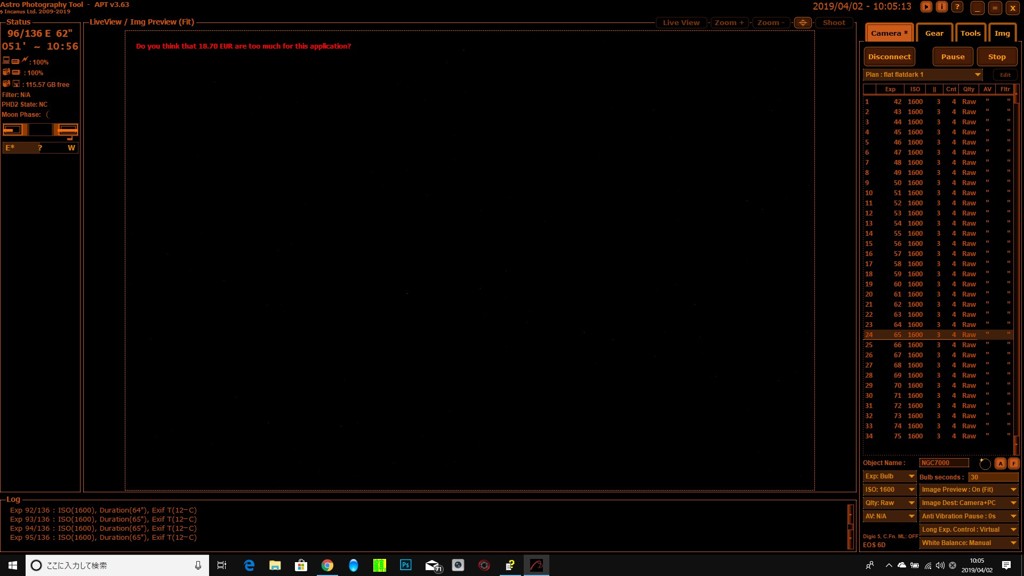Image resolution: width=1024 pixels, height=576 pixels.
Task: Expand the White Balance: Manual dropdown
Action: point(968,543)
